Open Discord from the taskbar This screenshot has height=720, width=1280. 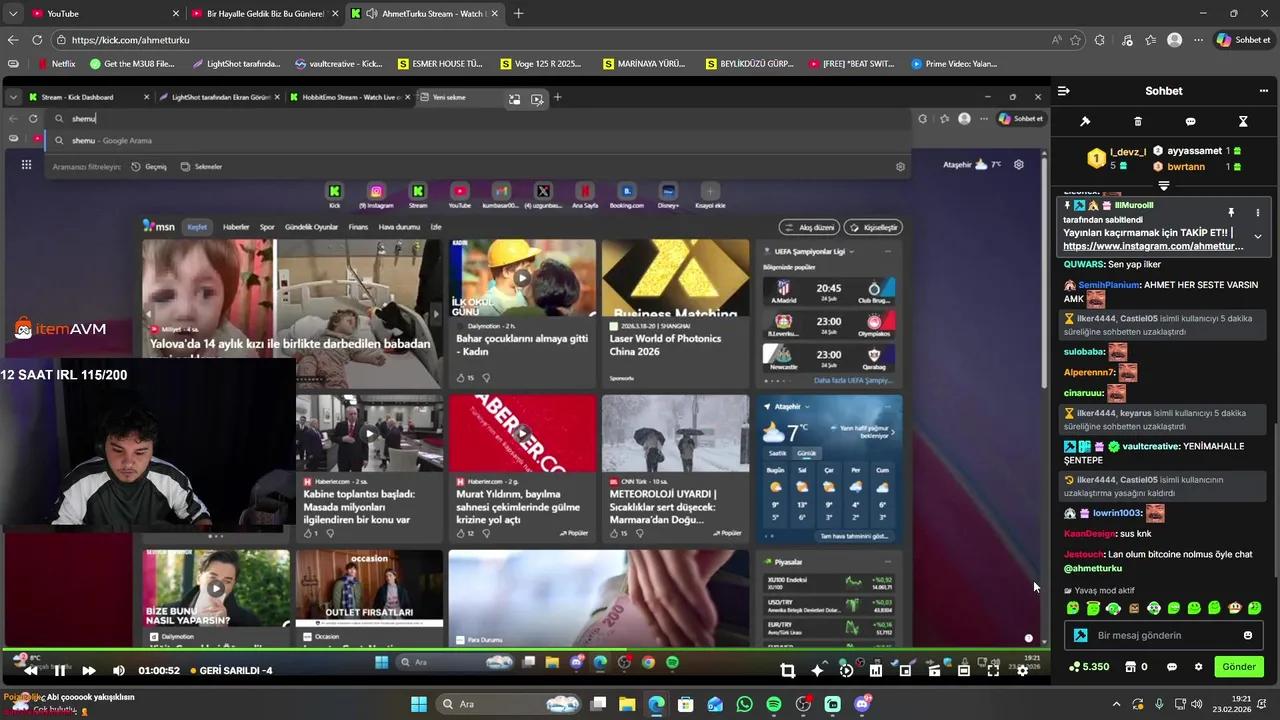pos(862,704)
